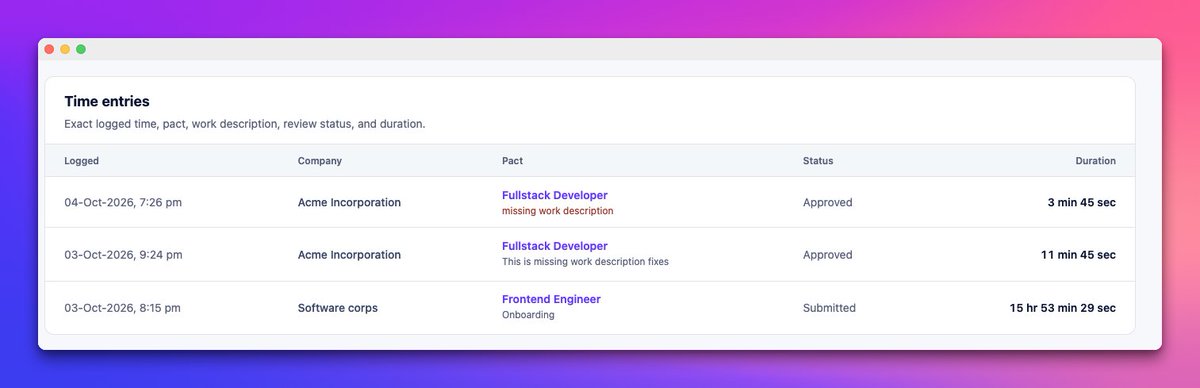This screenshot has width=1200, height=388.
Task: Select the 03-Oct-2026, 9:24 pm logged time
Action: [x=123, y=255]
